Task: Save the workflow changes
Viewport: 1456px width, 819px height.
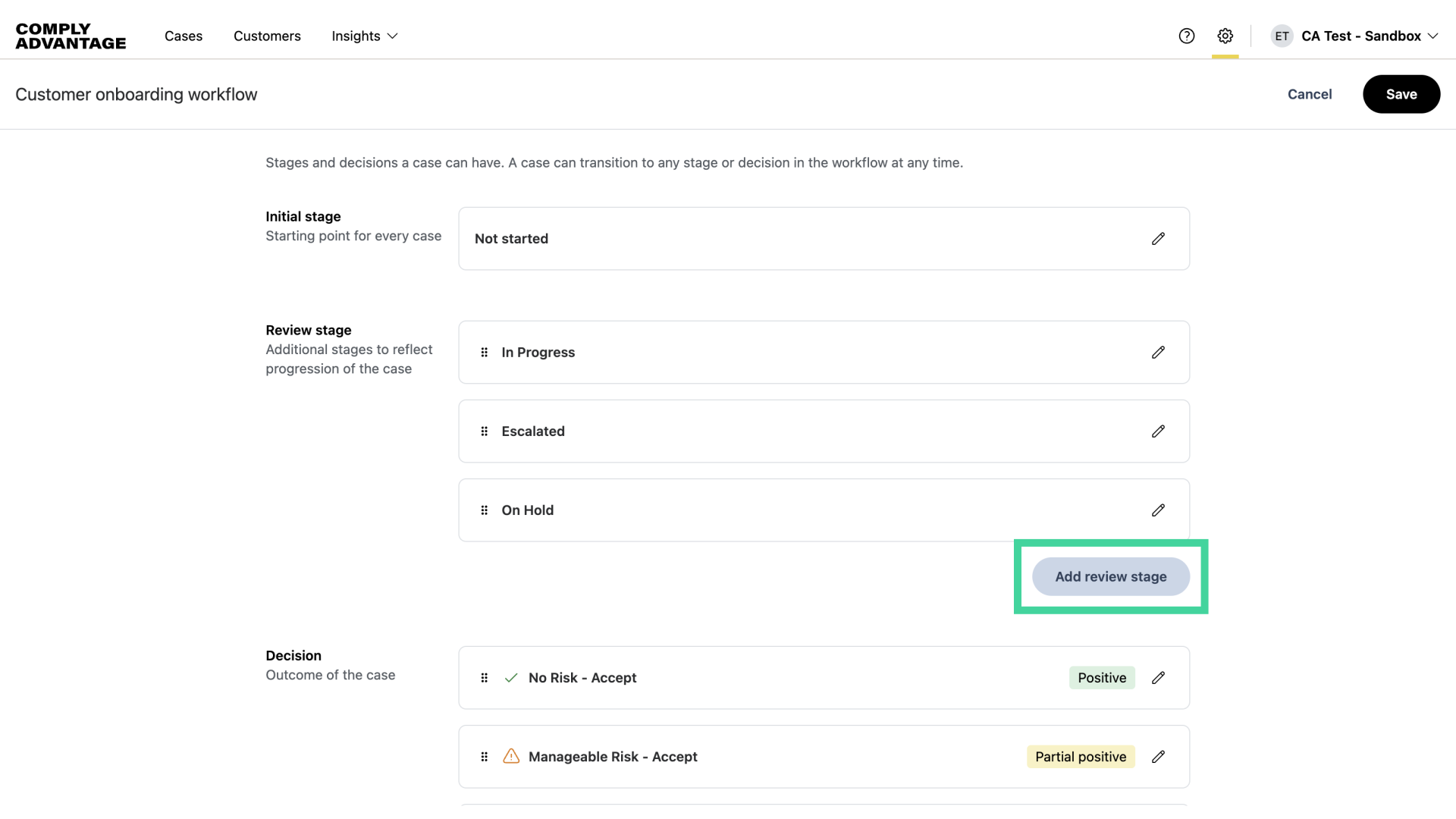Action: click(1401, 95)
